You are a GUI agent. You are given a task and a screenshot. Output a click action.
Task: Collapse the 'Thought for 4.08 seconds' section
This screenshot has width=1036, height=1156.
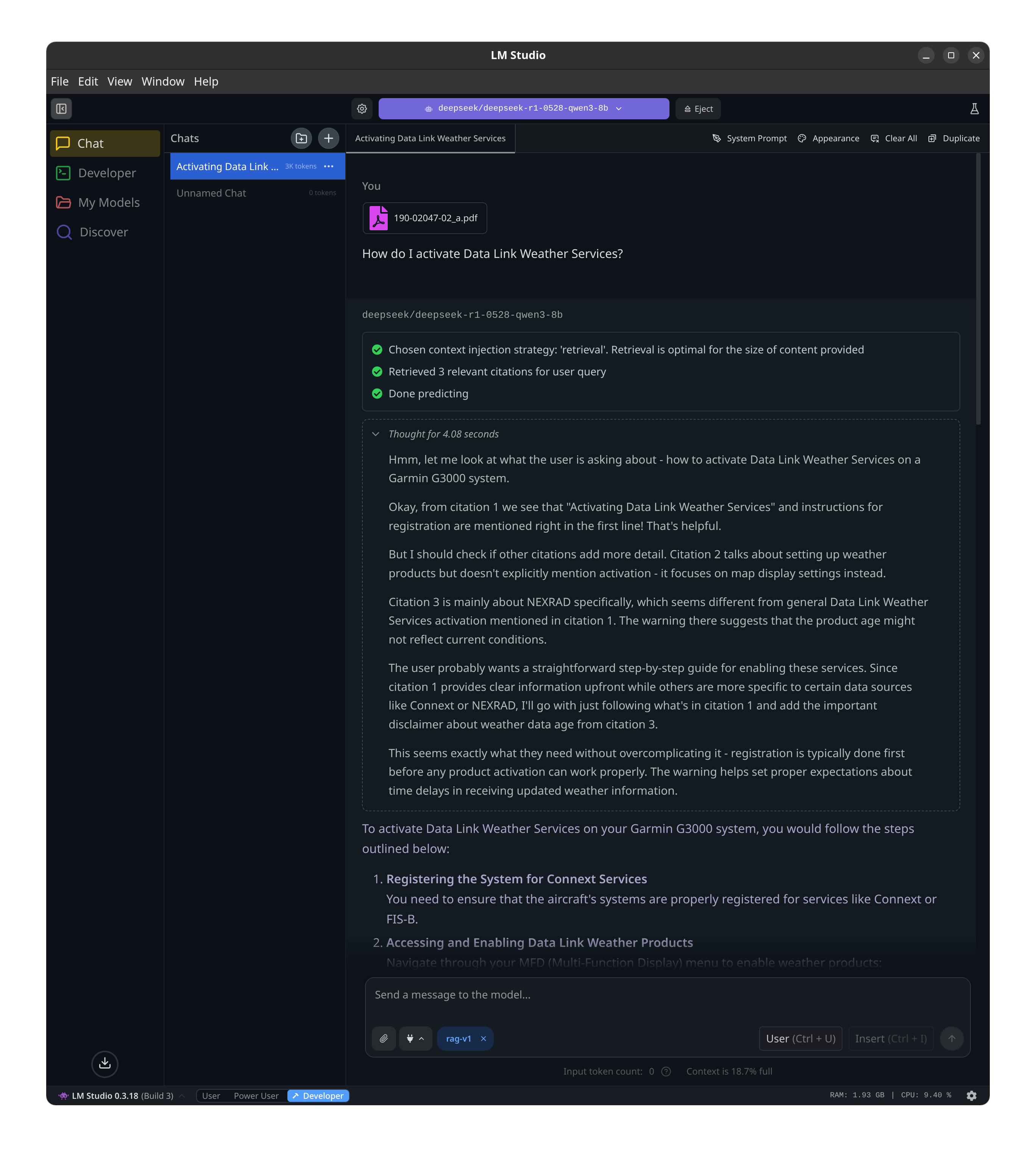tap(376, 434)
